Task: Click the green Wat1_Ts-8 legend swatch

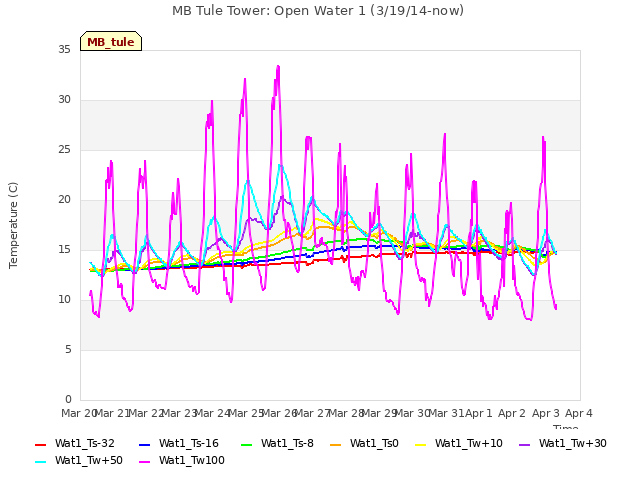Action: click(x=247, y=444)
